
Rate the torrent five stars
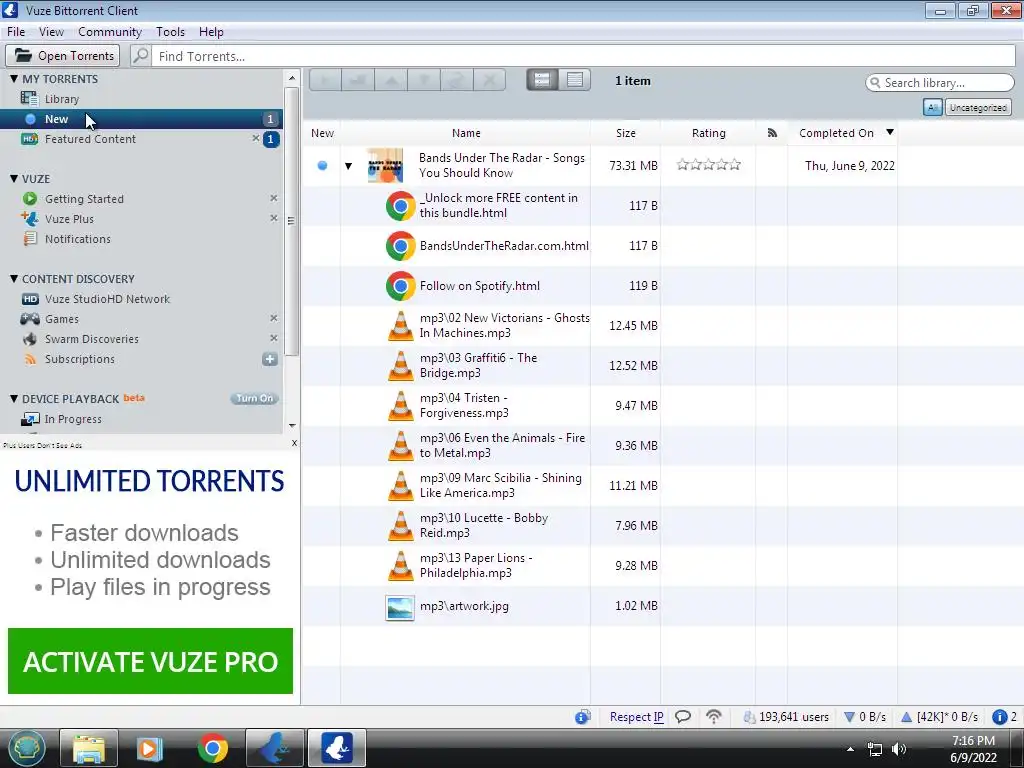click(x=735, y=165)
